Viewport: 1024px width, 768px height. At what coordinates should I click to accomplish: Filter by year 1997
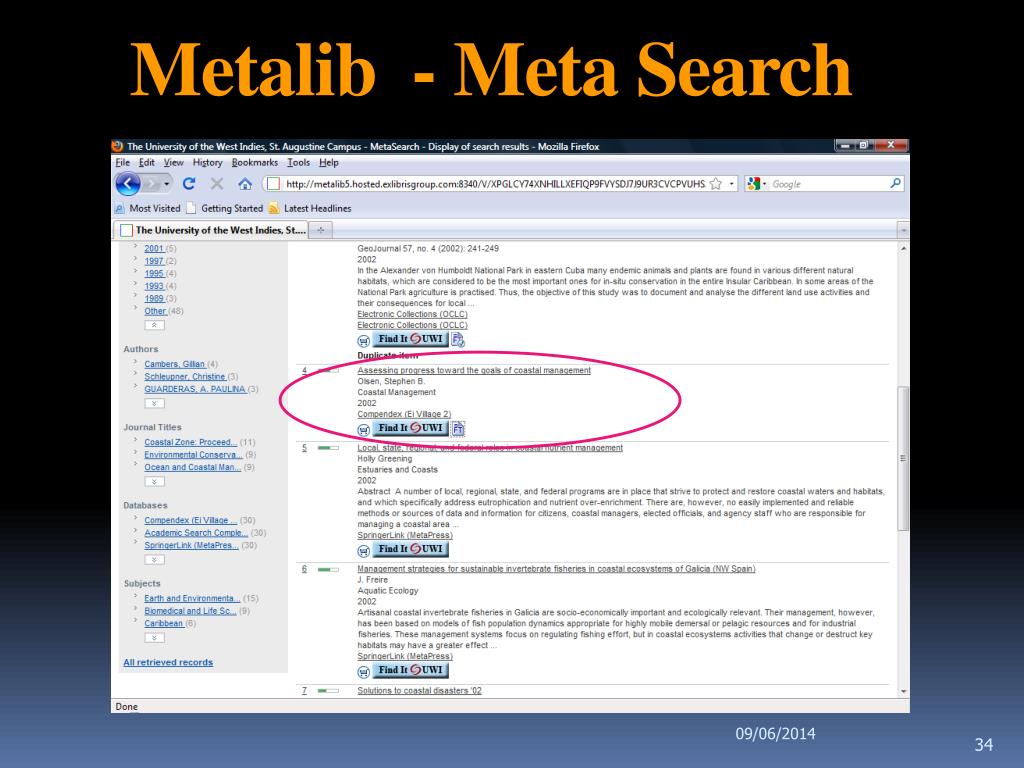tap(154, 261)
